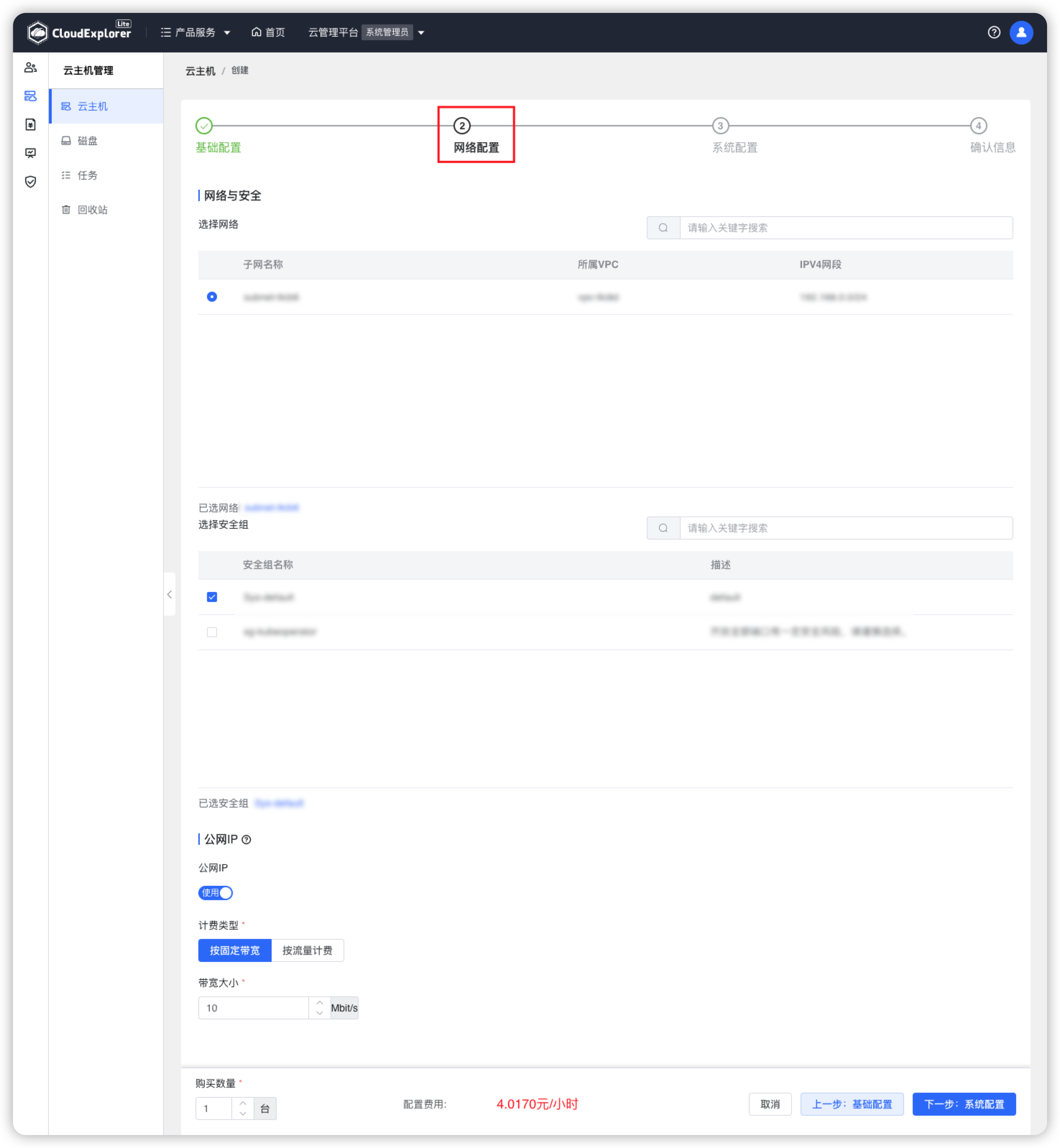Image resolution: width=1060 pixels, height=1148 pixels.
Task: Click the CloudExplorer Lite logo
Action: tap(79, 32)
